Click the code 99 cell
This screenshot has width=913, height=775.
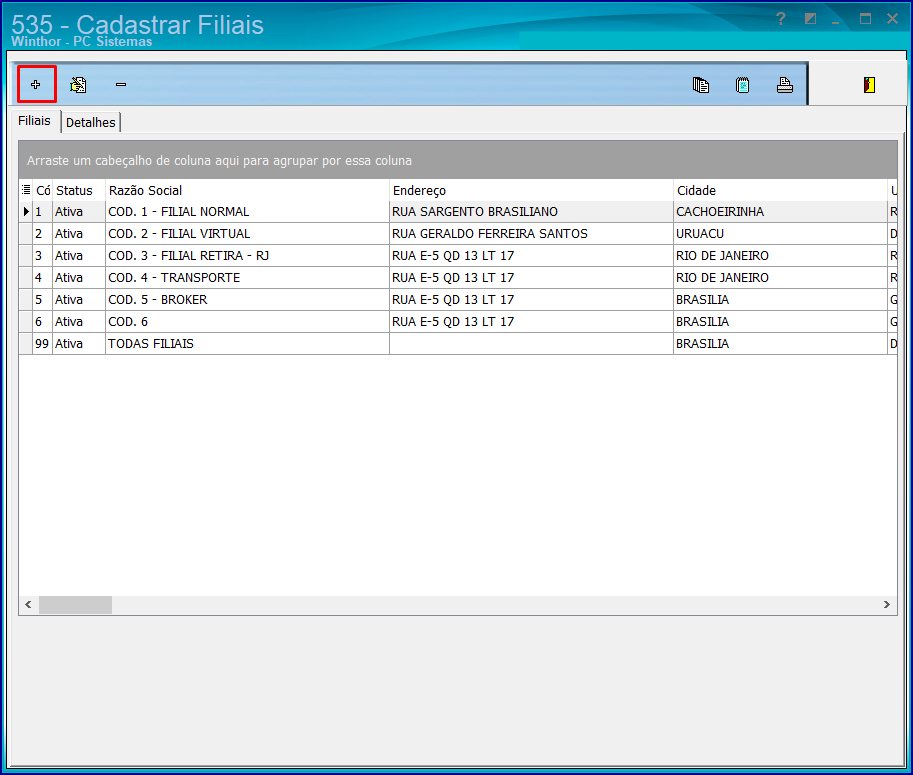pyautogui.click(x=43, y=344)
